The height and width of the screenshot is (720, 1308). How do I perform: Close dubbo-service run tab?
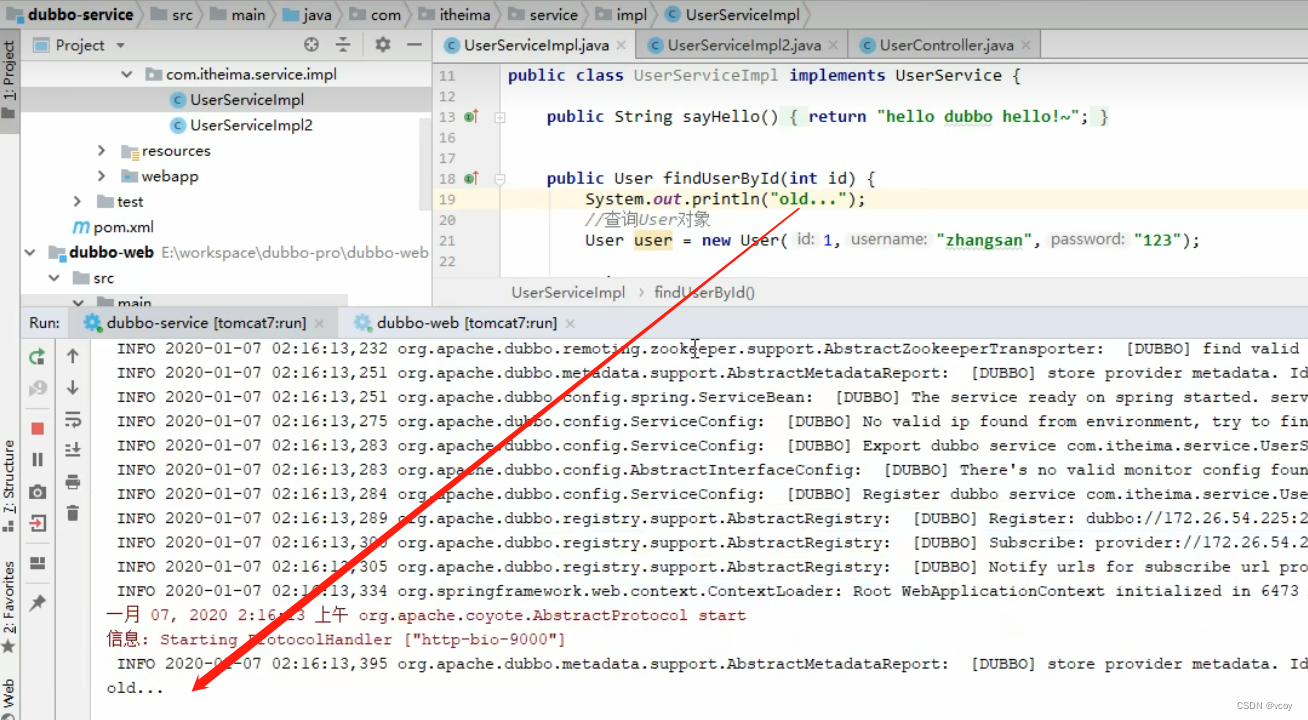(319, 323)
